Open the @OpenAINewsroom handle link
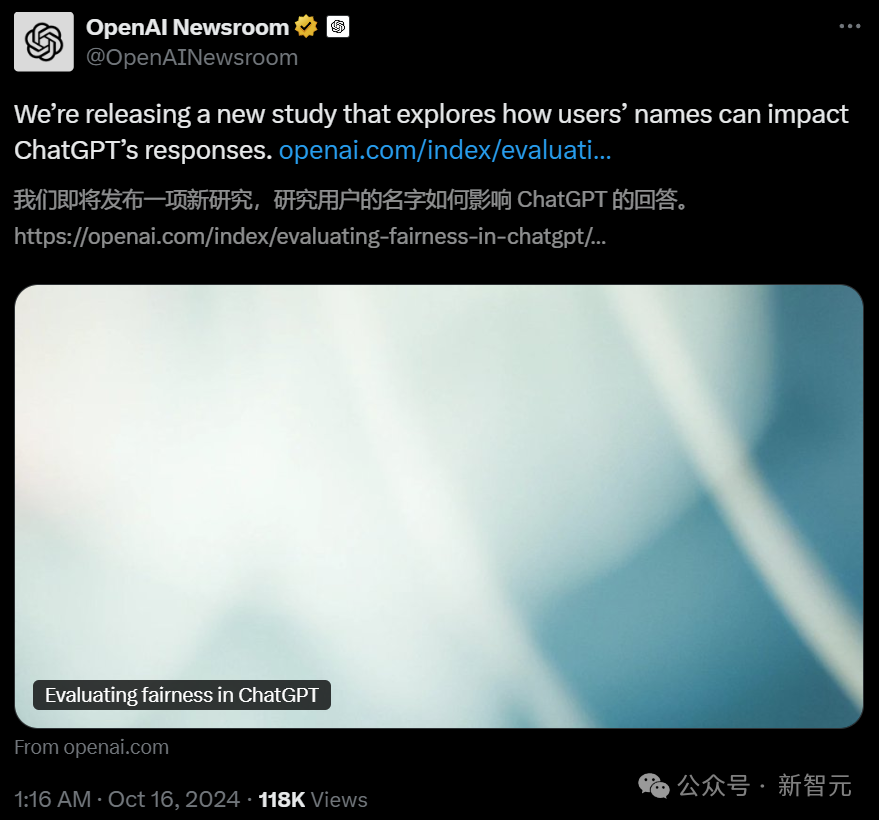Viewport: 879px width, 820px height. coord(192,57)
